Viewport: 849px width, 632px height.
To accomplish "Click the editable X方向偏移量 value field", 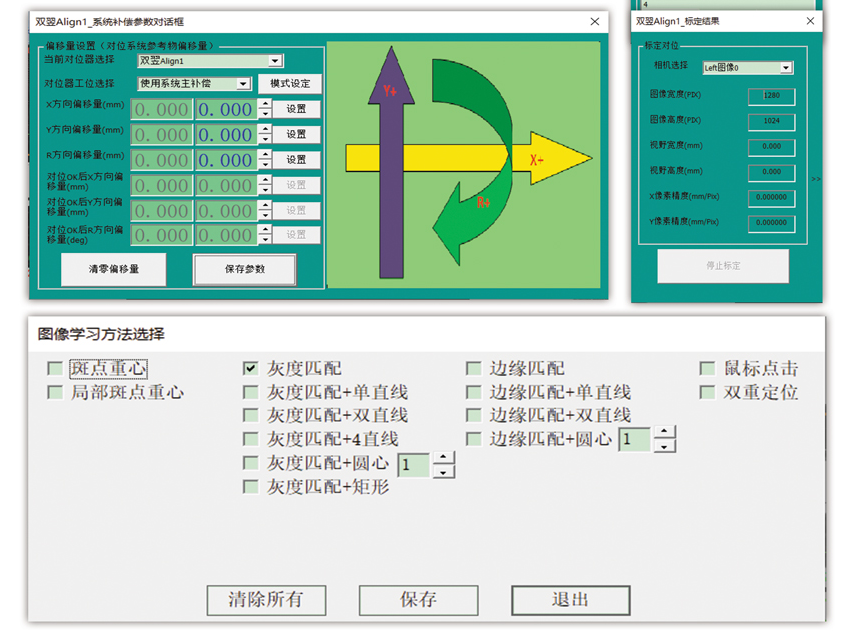I will tap(225, 109).
